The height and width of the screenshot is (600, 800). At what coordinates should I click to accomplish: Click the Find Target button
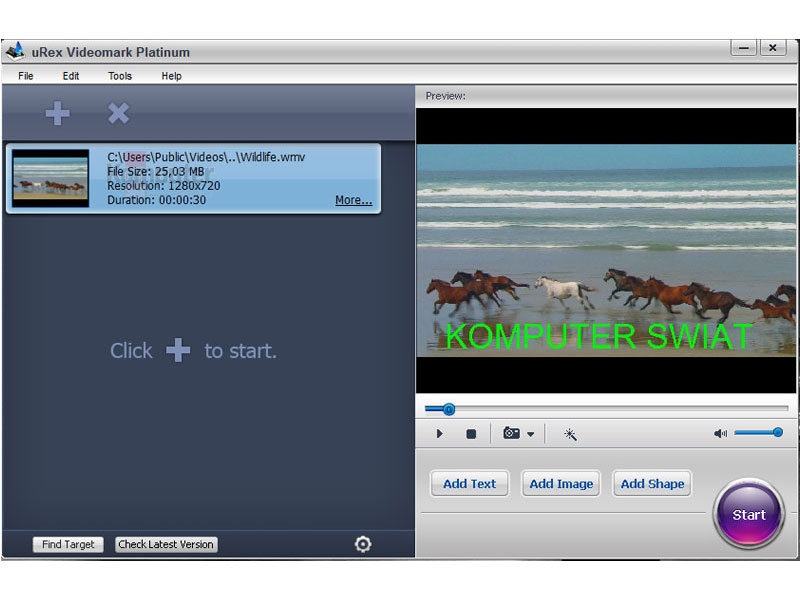(x=68, y=544)
